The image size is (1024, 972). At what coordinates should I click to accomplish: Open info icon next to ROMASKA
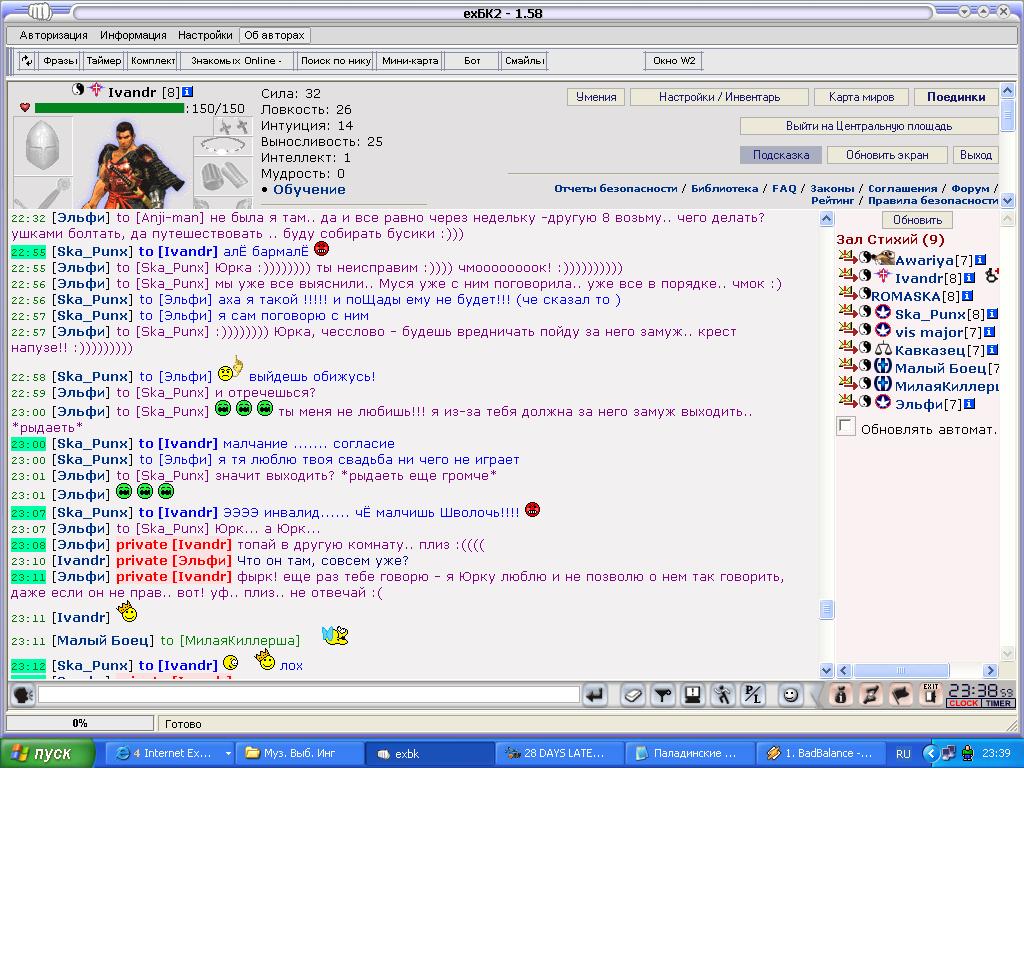[x=967, y=296]
